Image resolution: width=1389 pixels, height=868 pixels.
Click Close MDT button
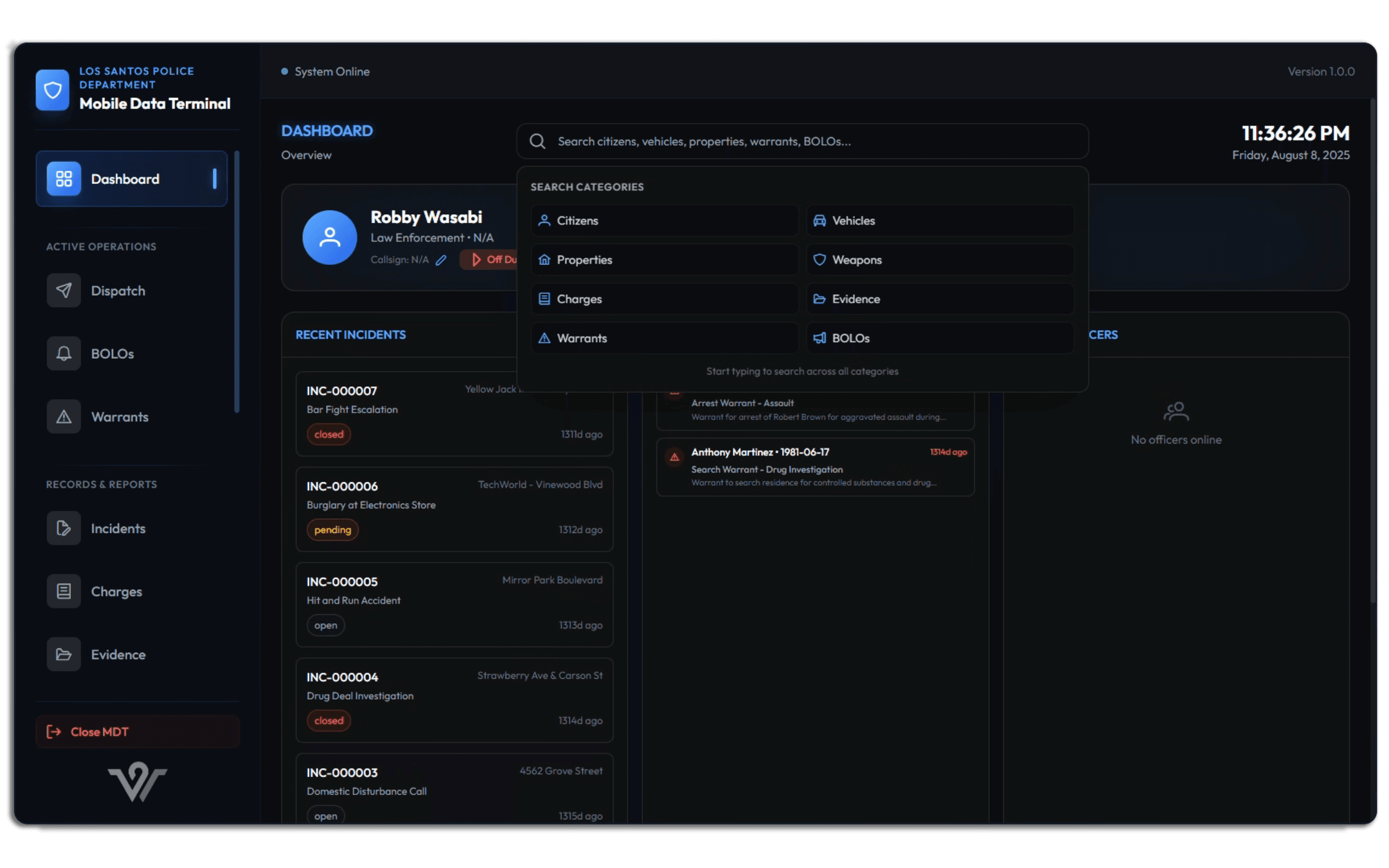coord(137,731)
